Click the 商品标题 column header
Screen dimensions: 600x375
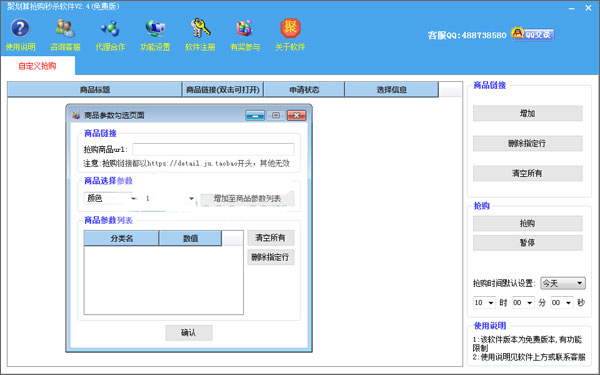[x=95, y=90]
